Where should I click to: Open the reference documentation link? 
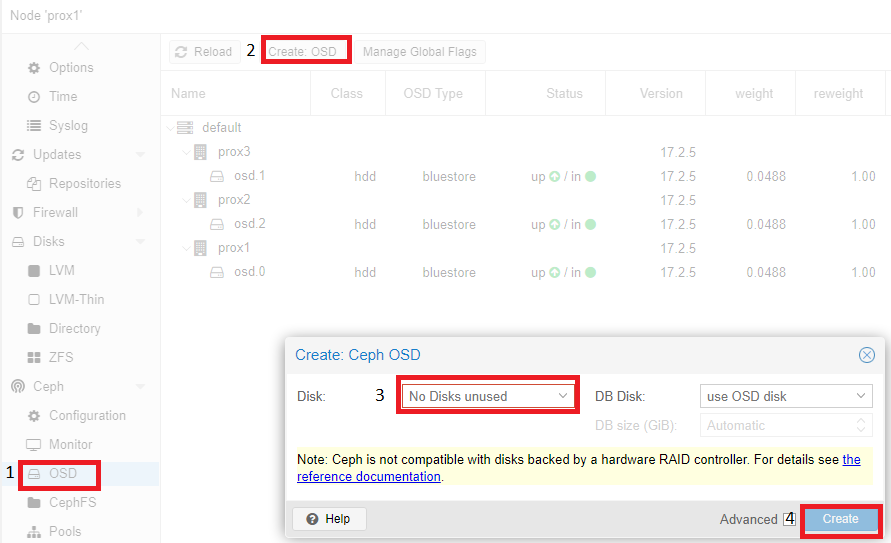coord(369,477)
